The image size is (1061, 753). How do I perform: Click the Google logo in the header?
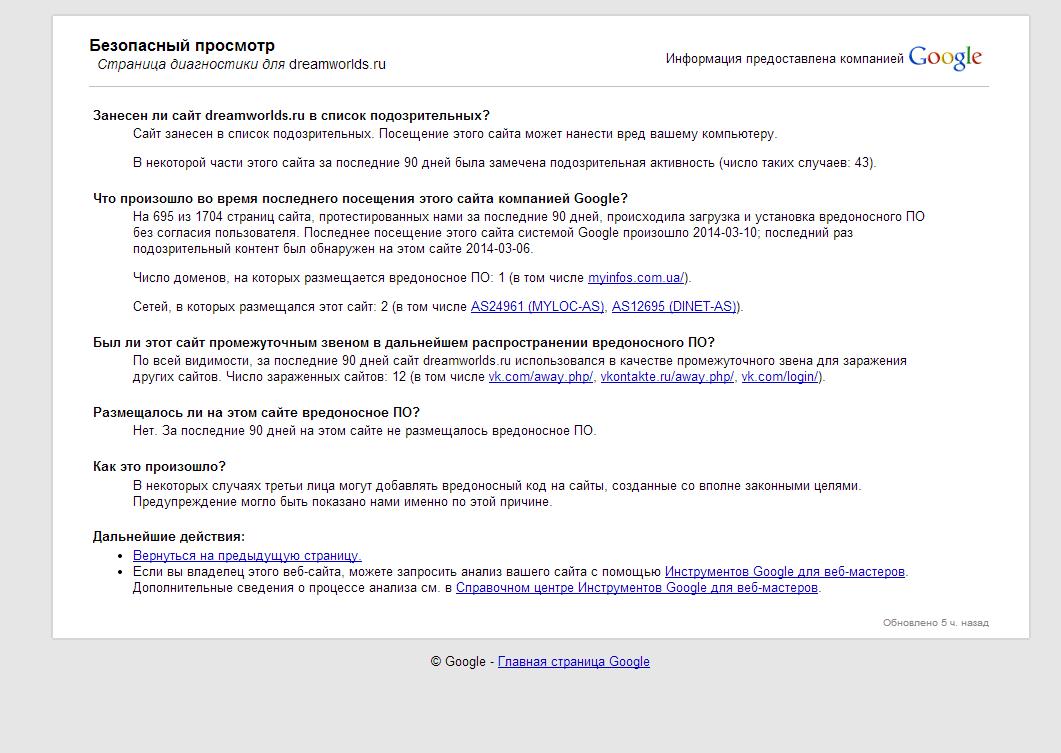pos(945,58)
